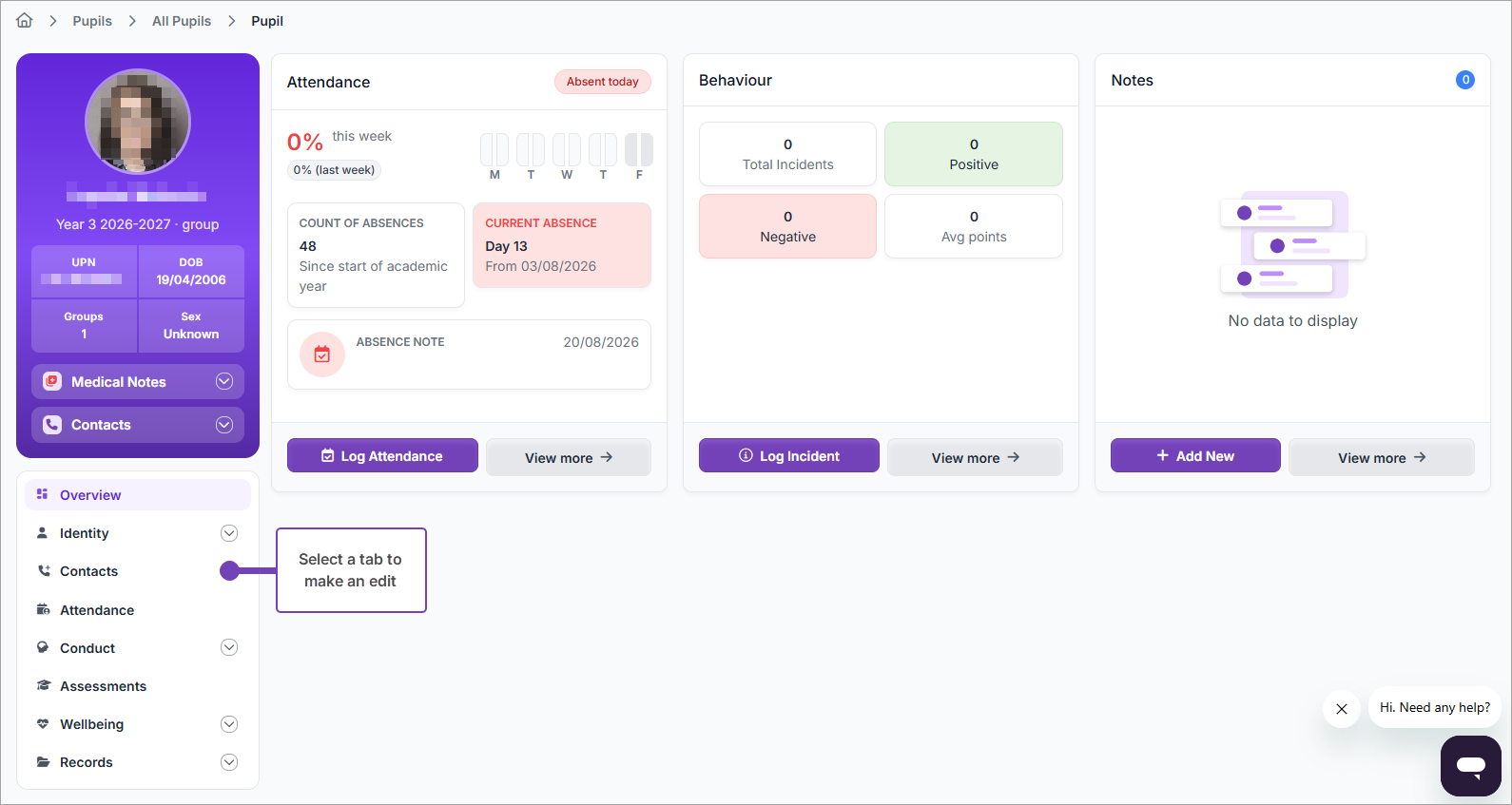Open the chat support widget icon
This screenshot has width=1512, height=805.
coord(1470,765)
